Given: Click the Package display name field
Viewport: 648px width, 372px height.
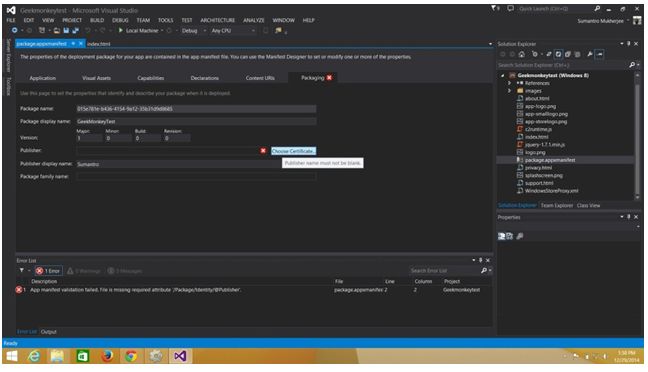Looking at the screenshot, I should [196, 121].
